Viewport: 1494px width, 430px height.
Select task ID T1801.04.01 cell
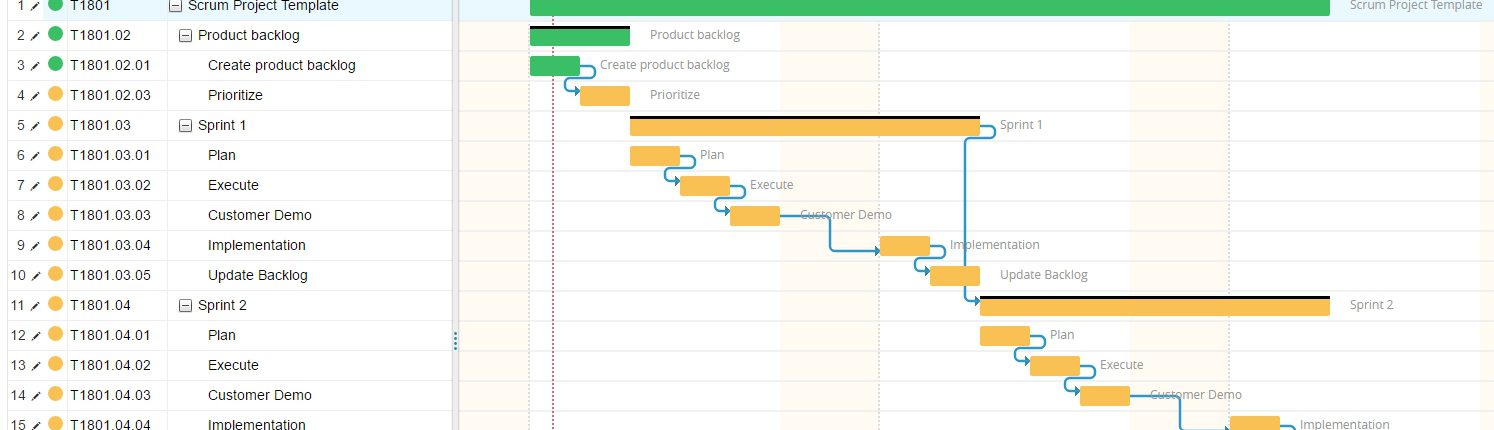(110, 336)
